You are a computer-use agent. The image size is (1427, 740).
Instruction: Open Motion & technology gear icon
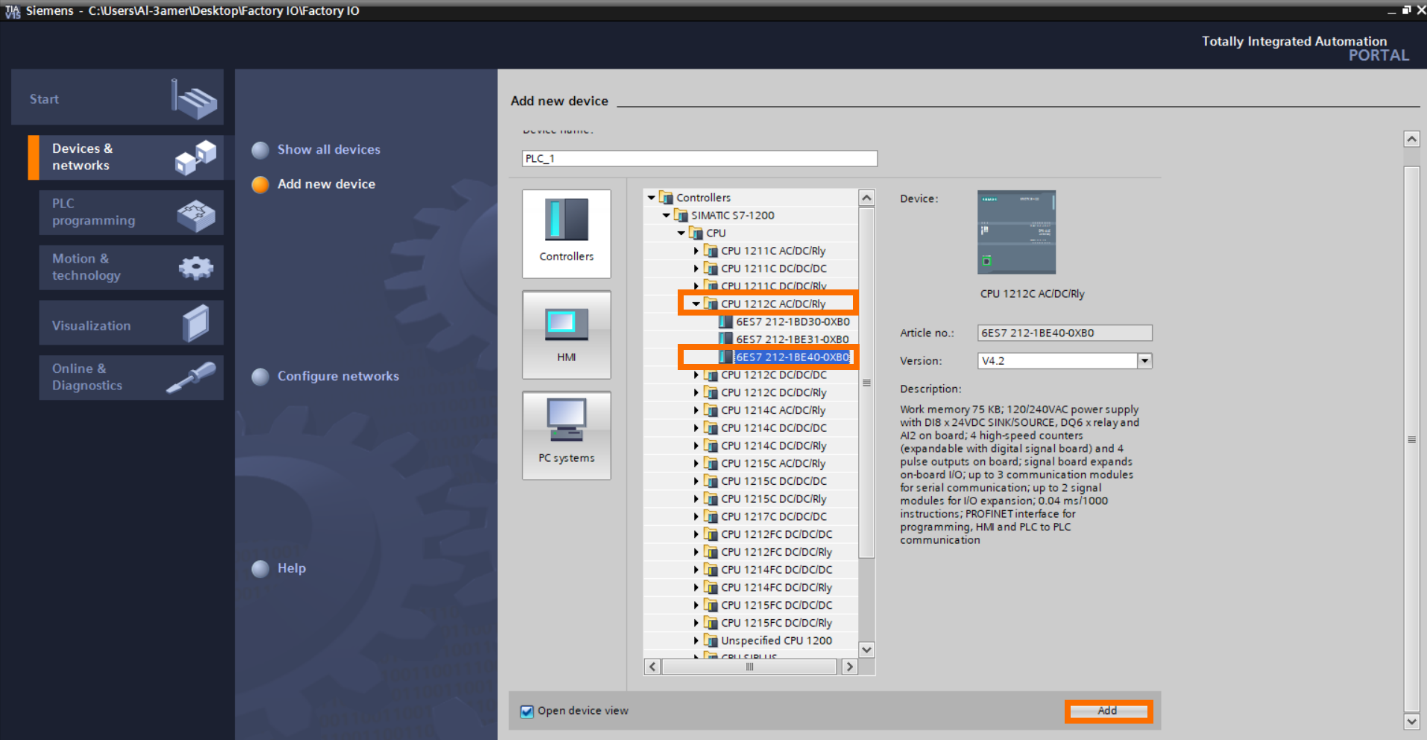click(195, 267)
